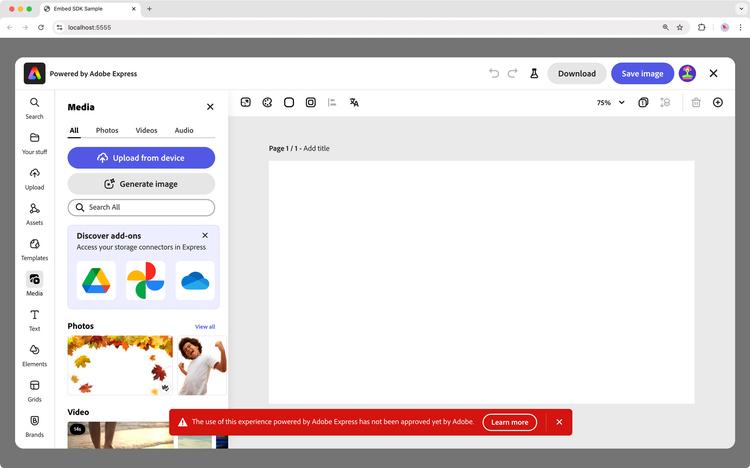Open the Text panel
The image size is (750, 468).
[34, 321]
